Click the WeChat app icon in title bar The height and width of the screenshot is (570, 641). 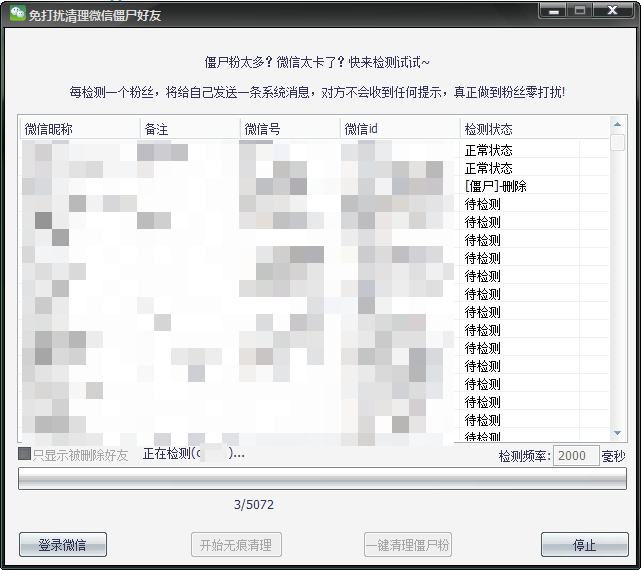pos(18,13)
